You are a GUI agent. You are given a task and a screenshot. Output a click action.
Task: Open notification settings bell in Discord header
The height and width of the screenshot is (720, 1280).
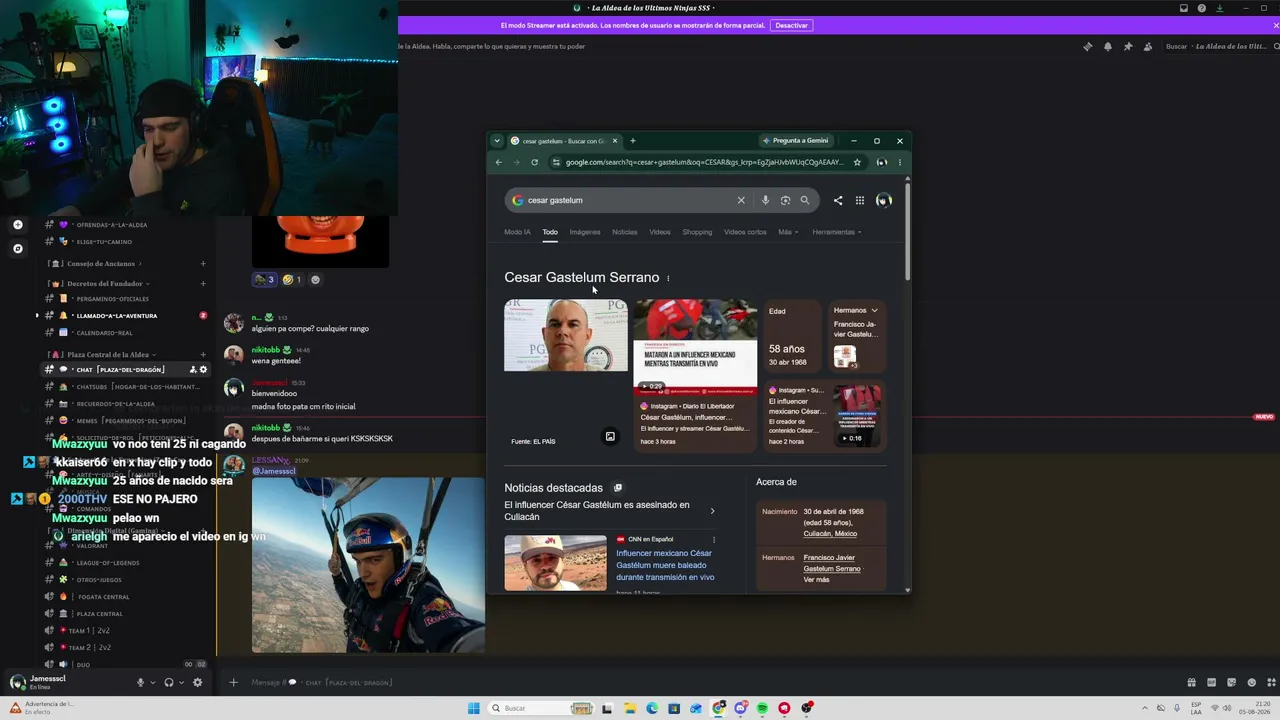click(x=1107, y=46)
